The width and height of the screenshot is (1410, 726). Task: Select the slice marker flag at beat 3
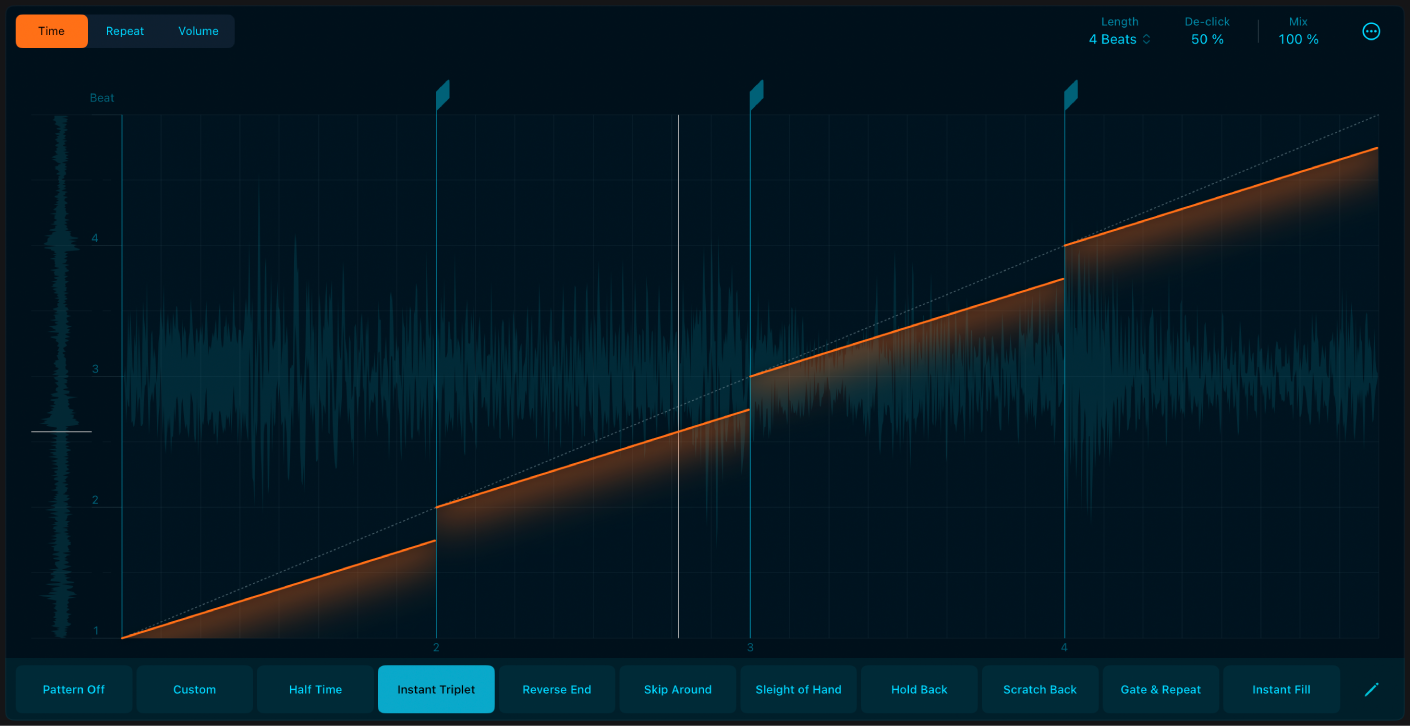(x=756, y=95)
